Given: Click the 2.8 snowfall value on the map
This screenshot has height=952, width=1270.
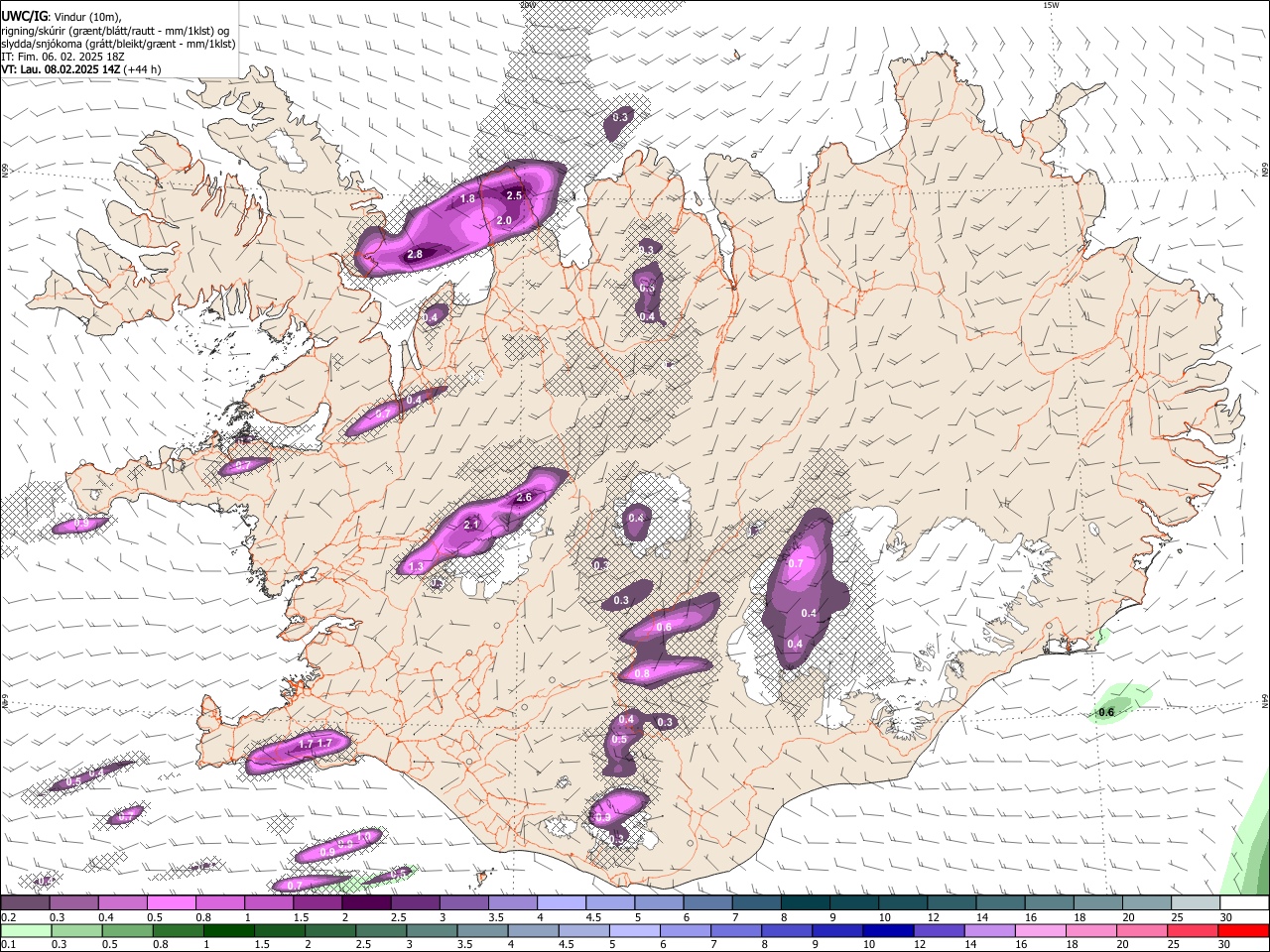Looking at the screenshot, I should 415,255.
